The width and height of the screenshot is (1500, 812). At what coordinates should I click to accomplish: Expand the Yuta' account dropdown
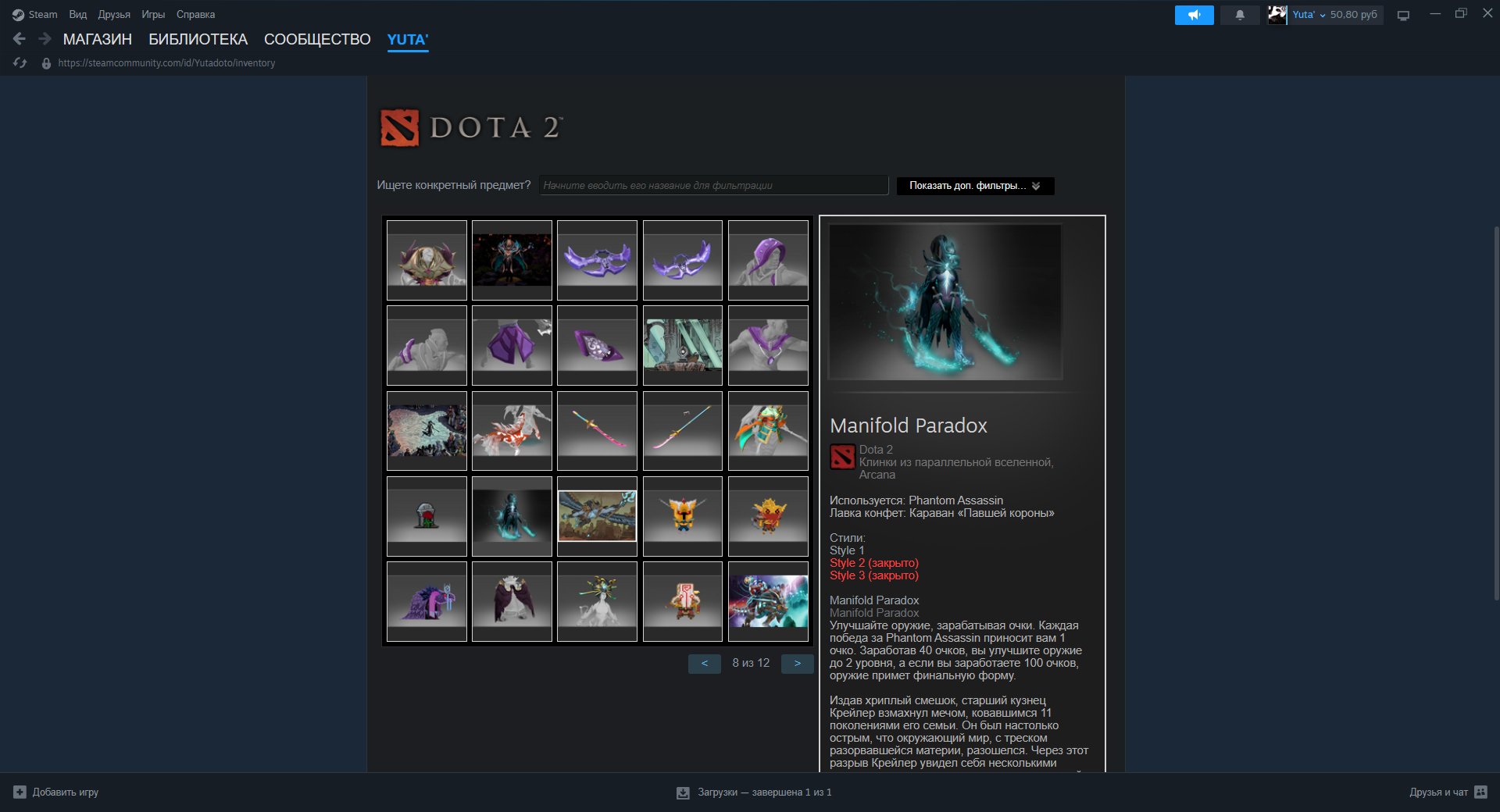[x=1309, y=15]
